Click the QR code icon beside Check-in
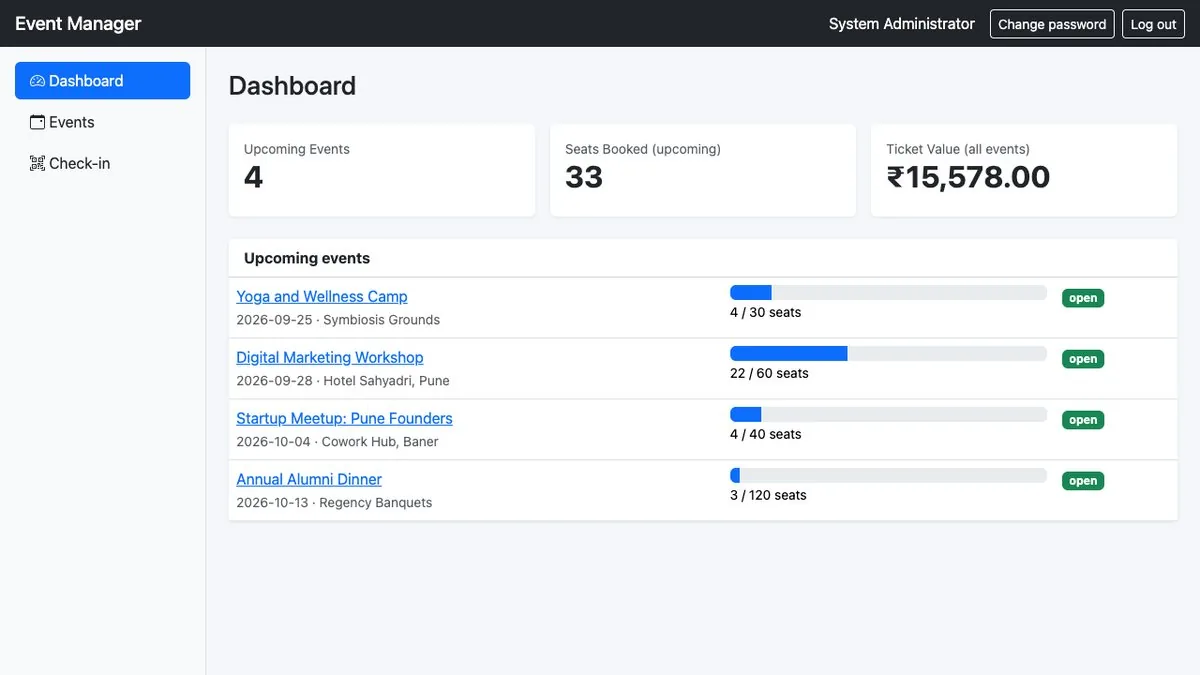The image size is (1200, 675). pyautogui.click(x=37, y=163)
